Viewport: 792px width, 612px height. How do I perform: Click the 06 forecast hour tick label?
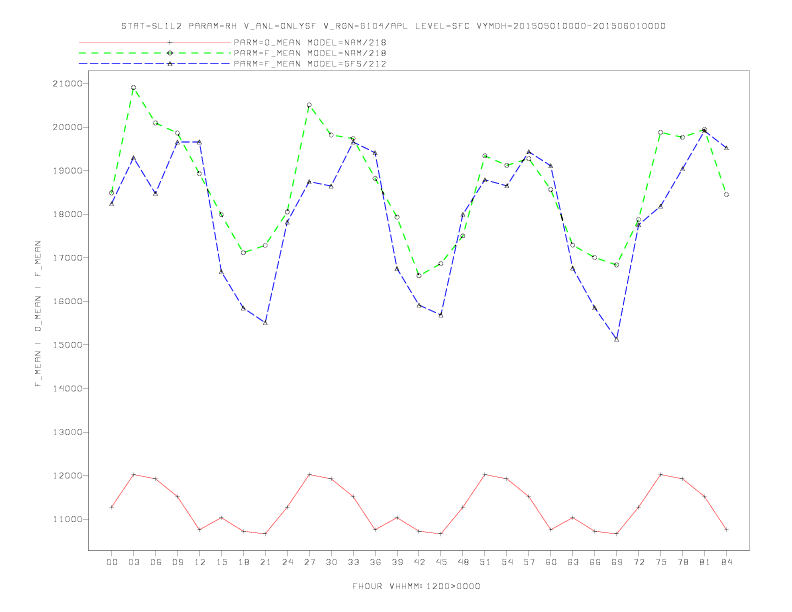[x=156, y=562]
